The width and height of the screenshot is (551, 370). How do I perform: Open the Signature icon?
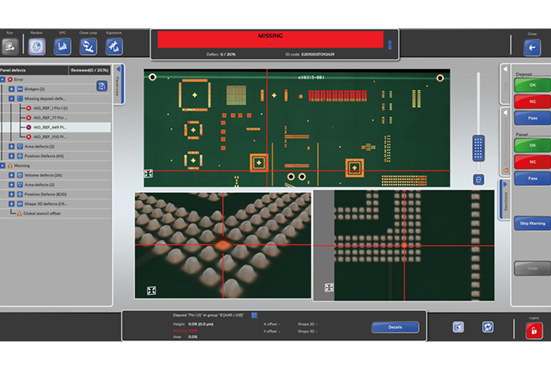114,46
